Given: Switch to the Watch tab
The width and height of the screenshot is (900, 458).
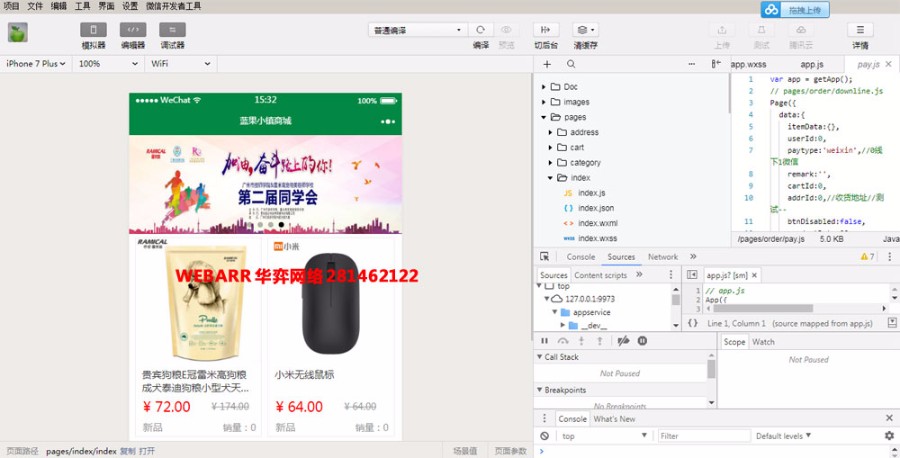Looking at the screenshot, I should point(763,341).
